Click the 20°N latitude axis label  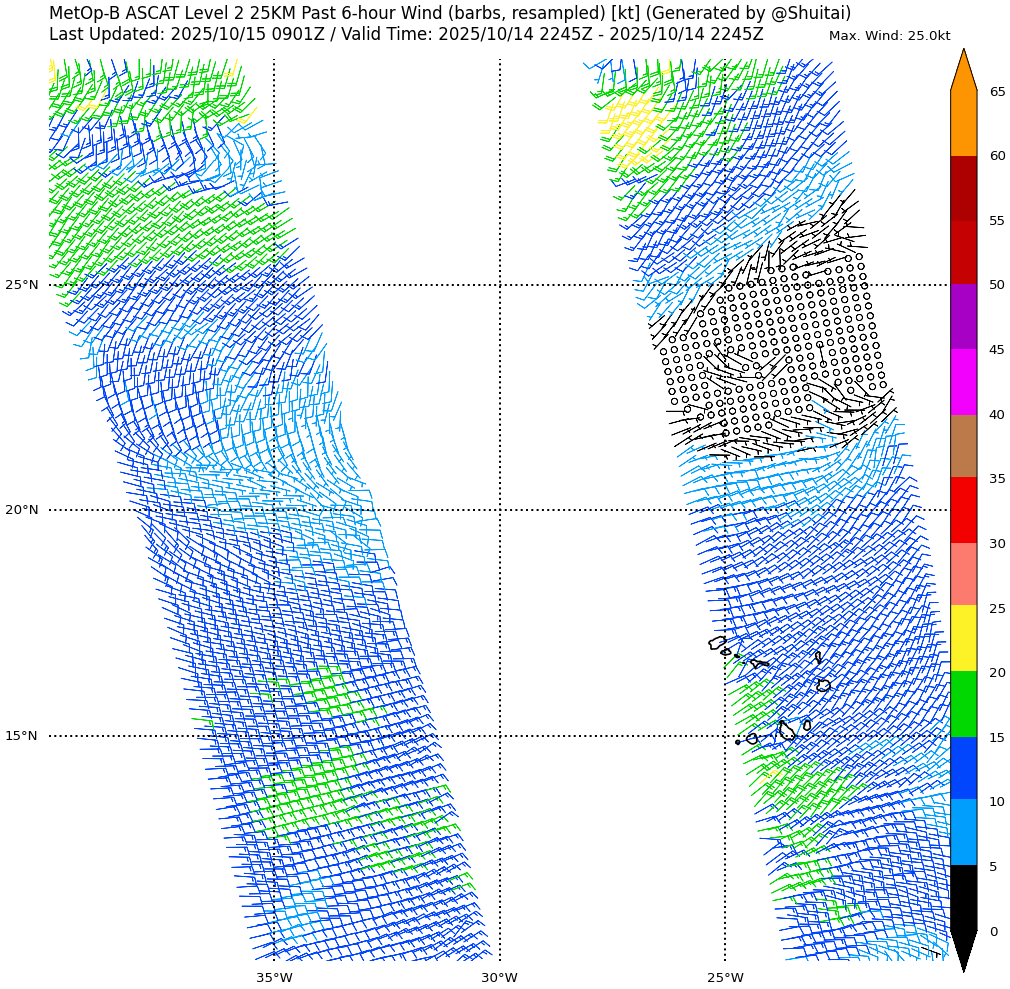pyautogui.click(x=22, y=510)
